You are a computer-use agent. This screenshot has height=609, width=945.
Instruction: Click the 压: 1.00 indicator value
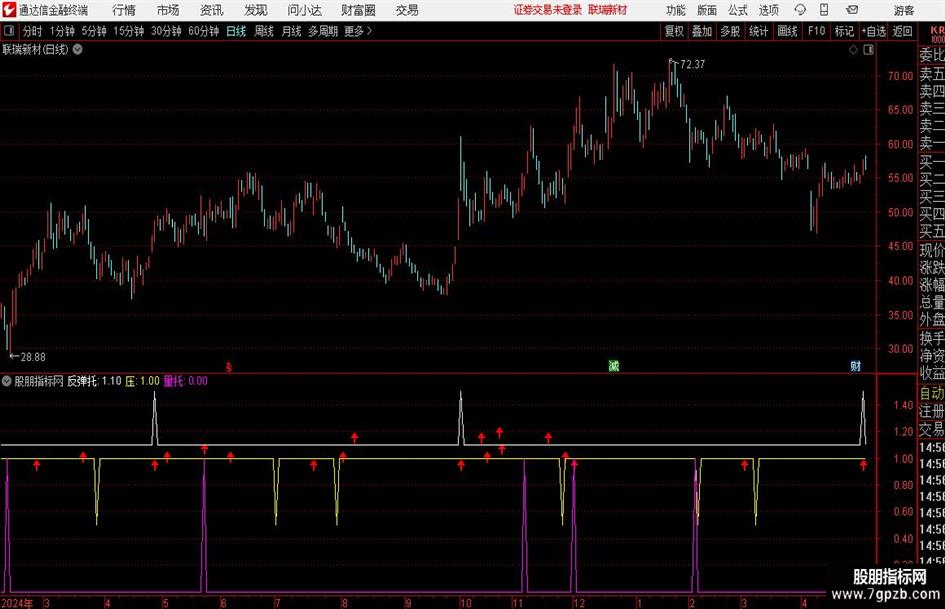tap(142, 380)
